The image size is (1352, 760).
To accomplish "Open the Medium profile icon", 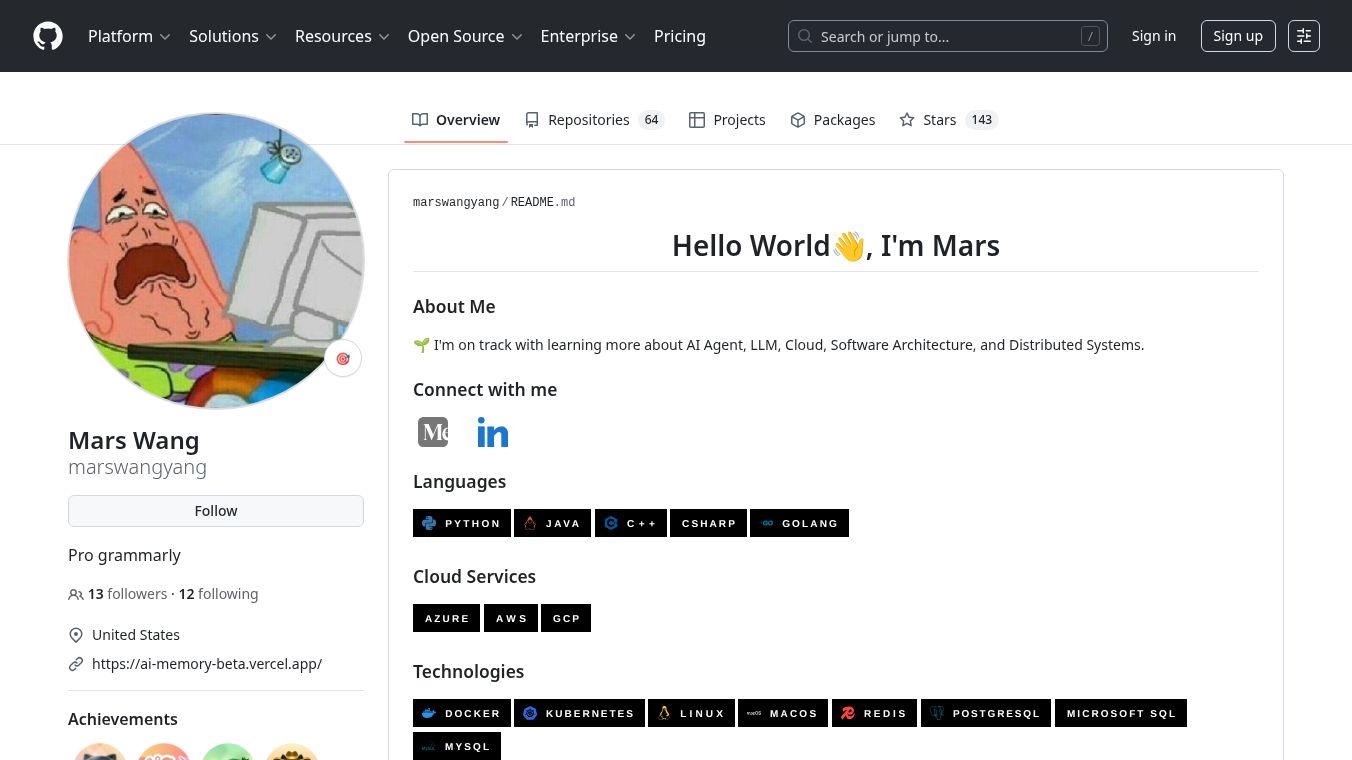I will [433, 432].
